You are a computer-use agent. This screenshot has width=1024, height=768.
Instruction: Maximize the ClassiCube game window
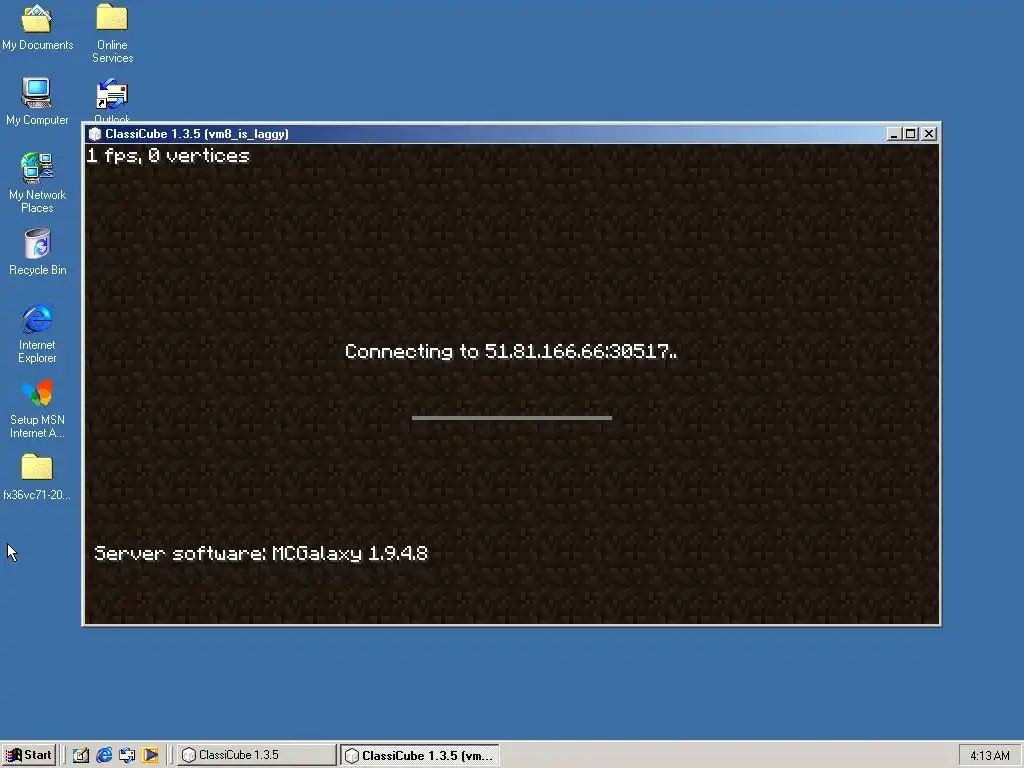click(x=910, y=134)
